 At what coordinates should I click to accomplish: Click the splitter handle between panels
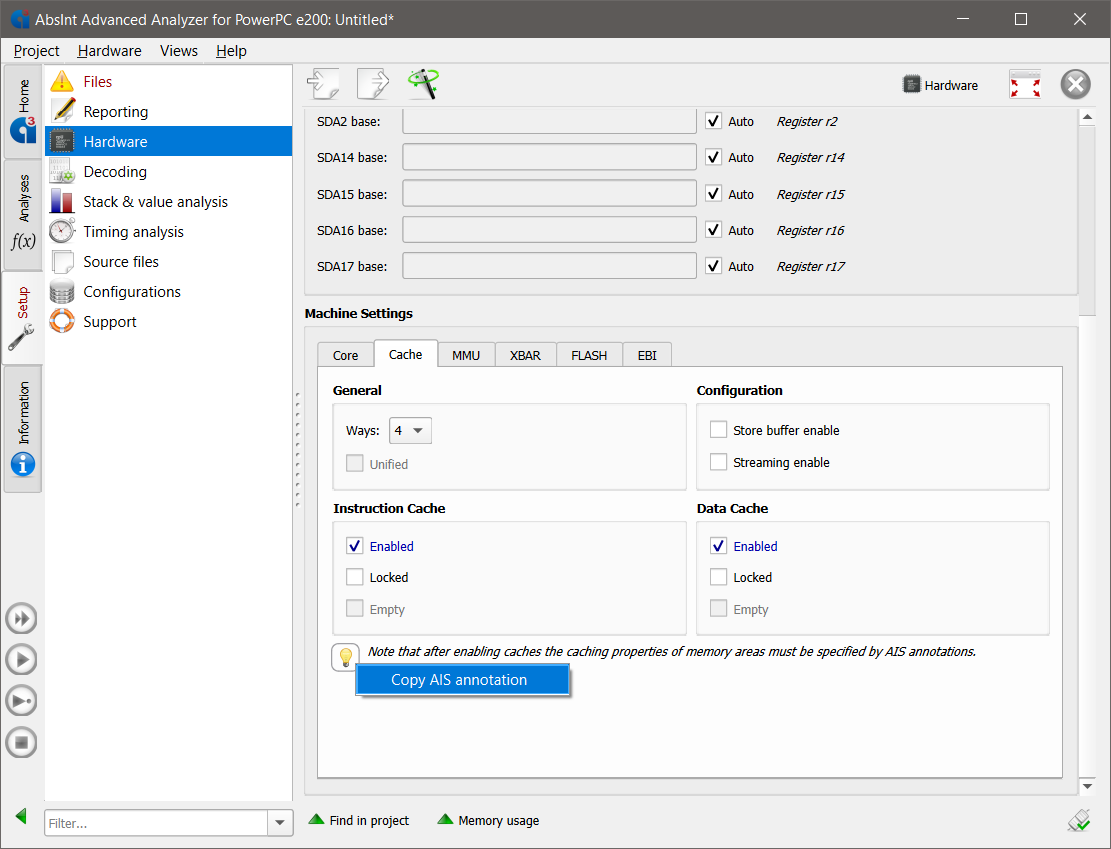pyautogui.click(x=298, y=450)
